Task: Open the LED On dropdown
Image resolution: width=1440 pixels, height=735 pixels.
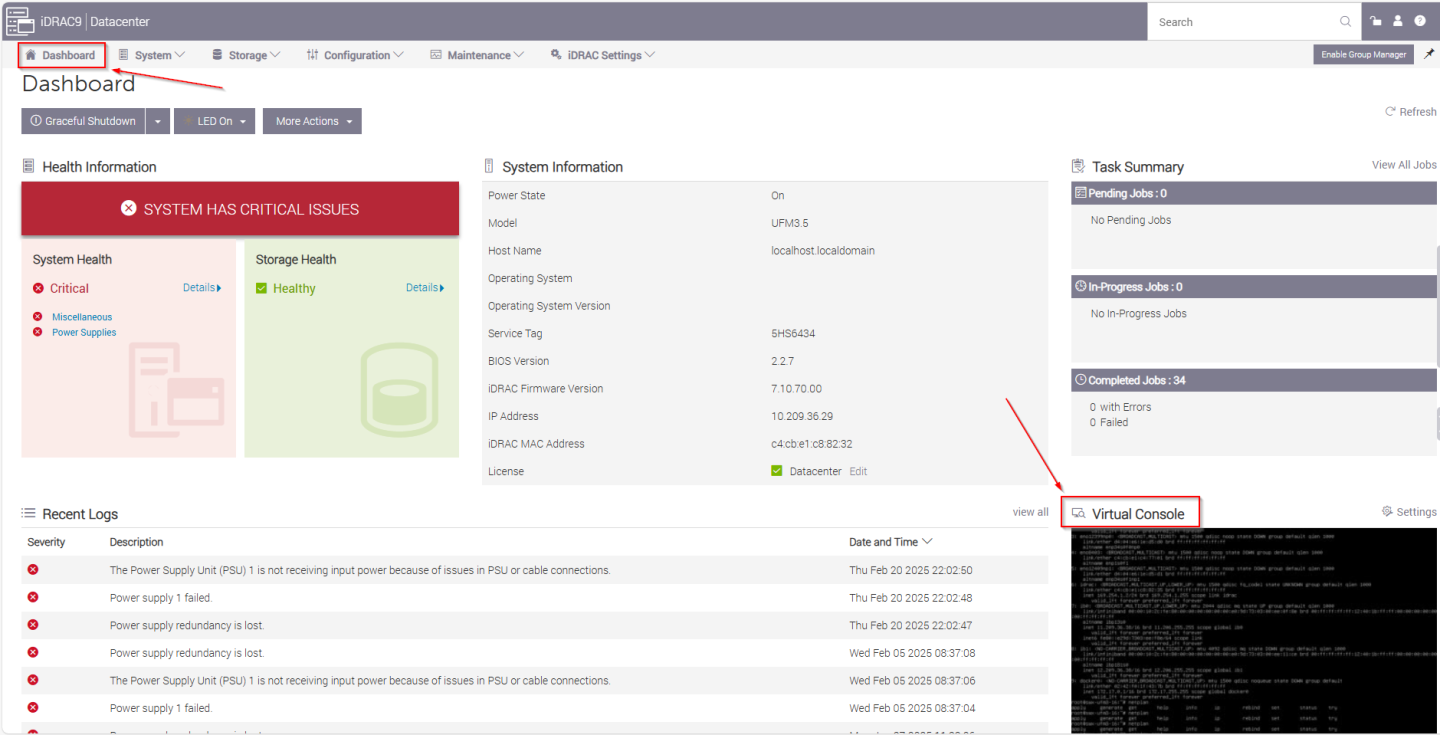Action: click(x=214, y=121)
